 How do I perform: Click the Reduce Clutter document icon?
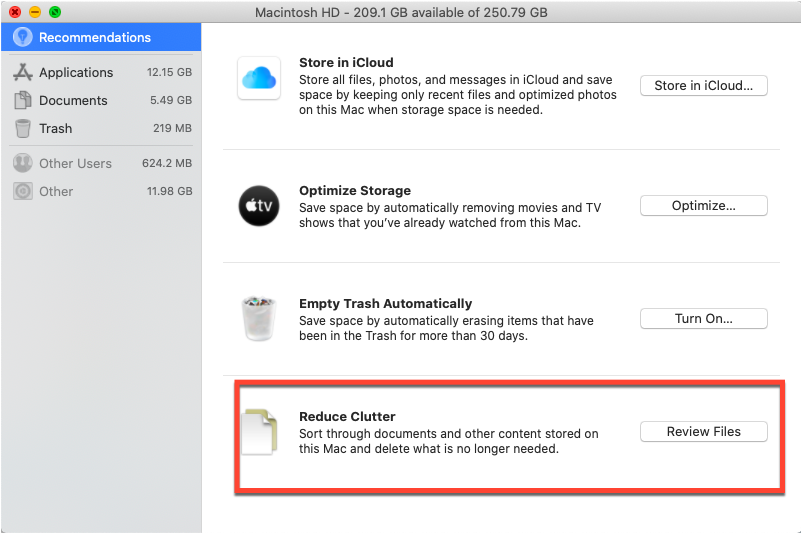coord(259,431)
